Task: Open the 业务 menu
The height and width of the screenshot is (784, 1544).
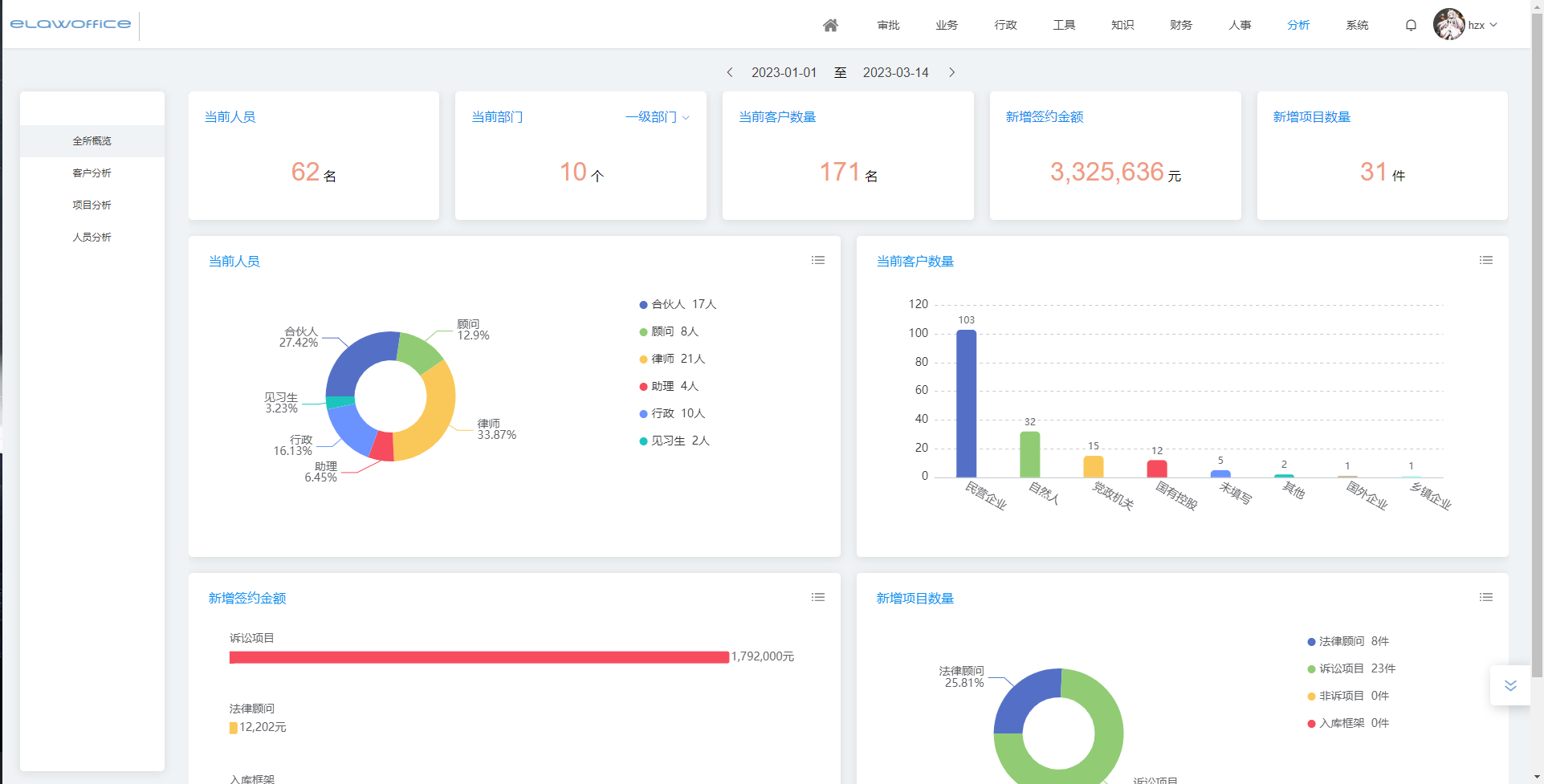Action: click(x=947, y=25)
